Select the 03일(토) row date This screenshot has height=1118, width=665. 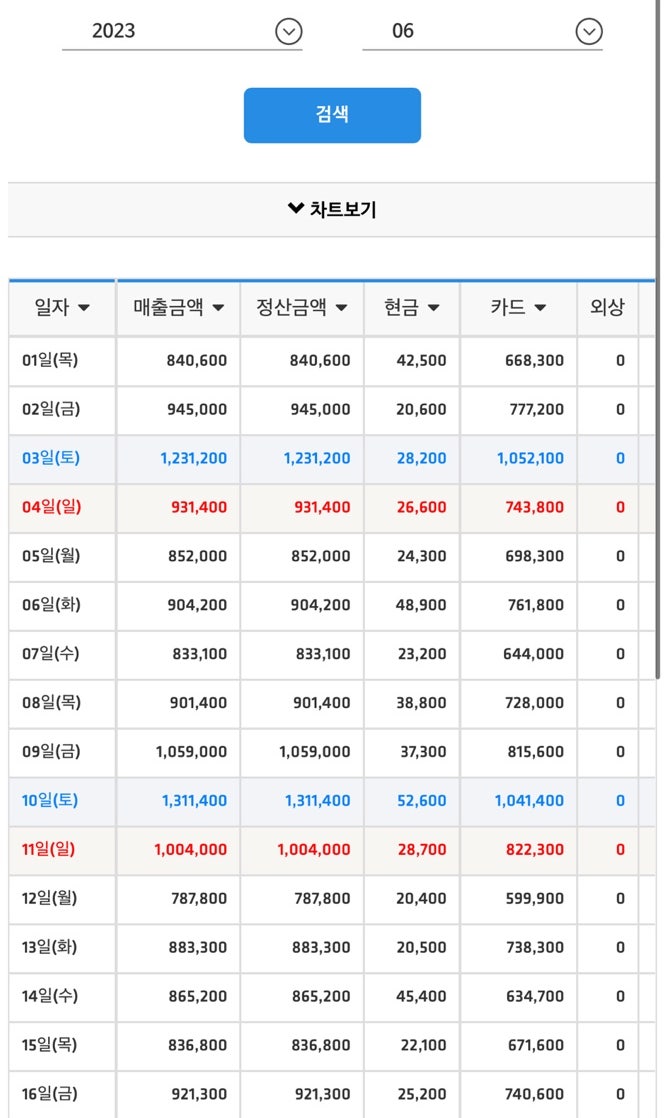click(x=51, y=459)
